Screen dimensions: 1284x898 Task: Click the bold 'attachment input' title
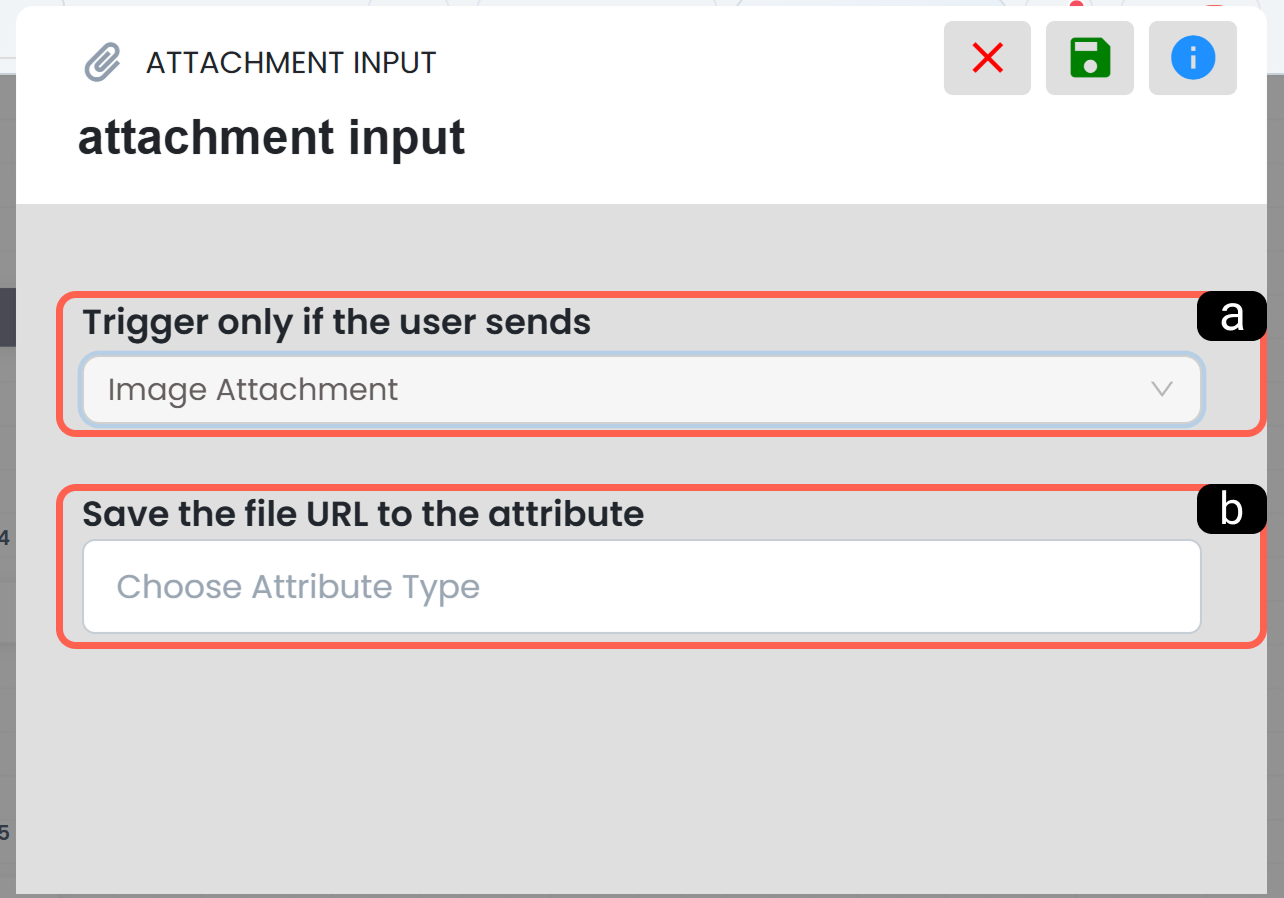[272, 137]
